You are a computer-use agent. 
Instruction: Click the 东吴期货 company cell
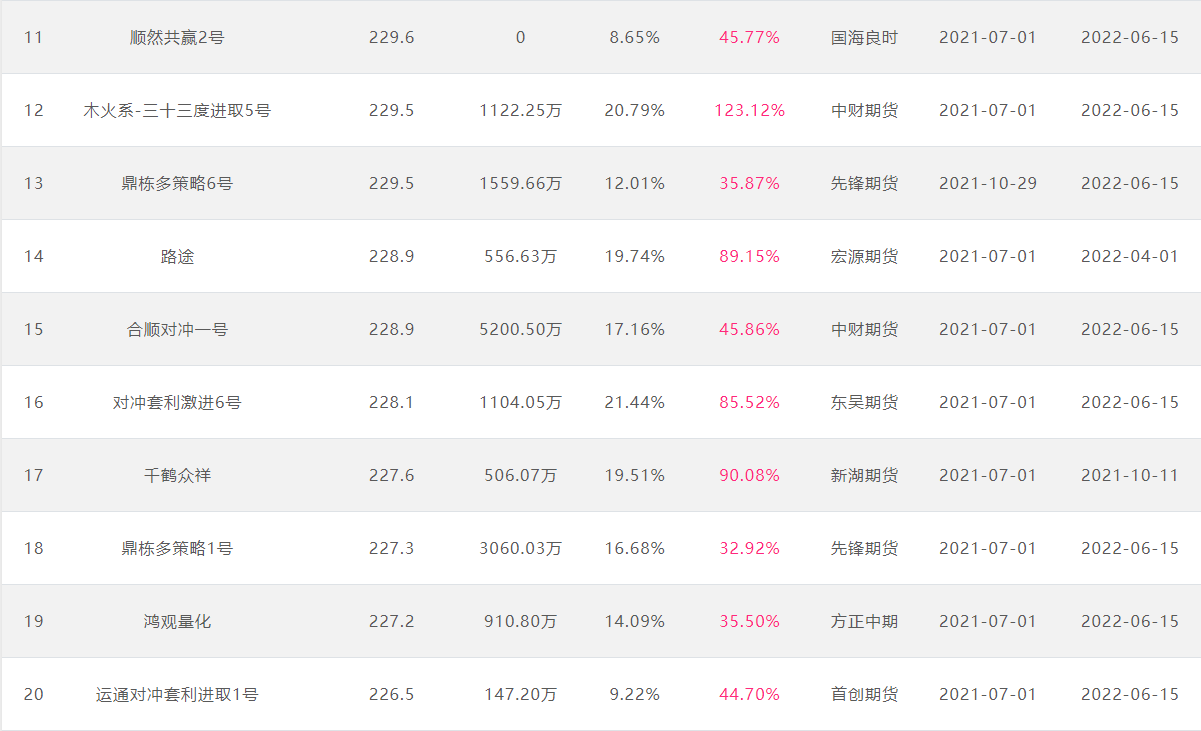pos(864,402)
